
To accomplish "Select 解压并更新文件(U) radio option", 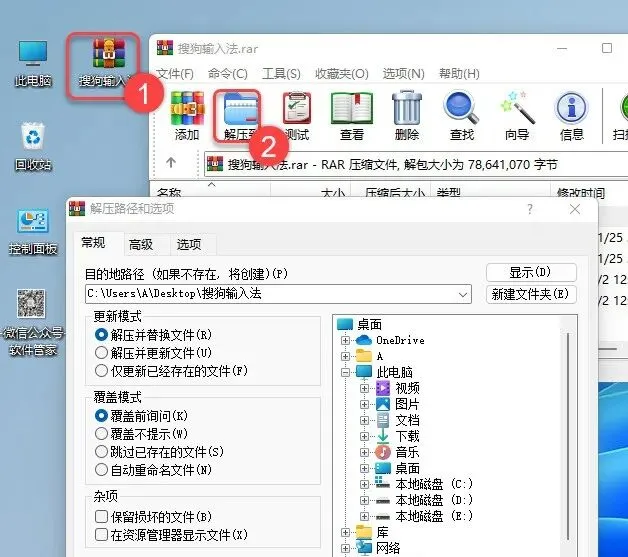I will (153, 353).
